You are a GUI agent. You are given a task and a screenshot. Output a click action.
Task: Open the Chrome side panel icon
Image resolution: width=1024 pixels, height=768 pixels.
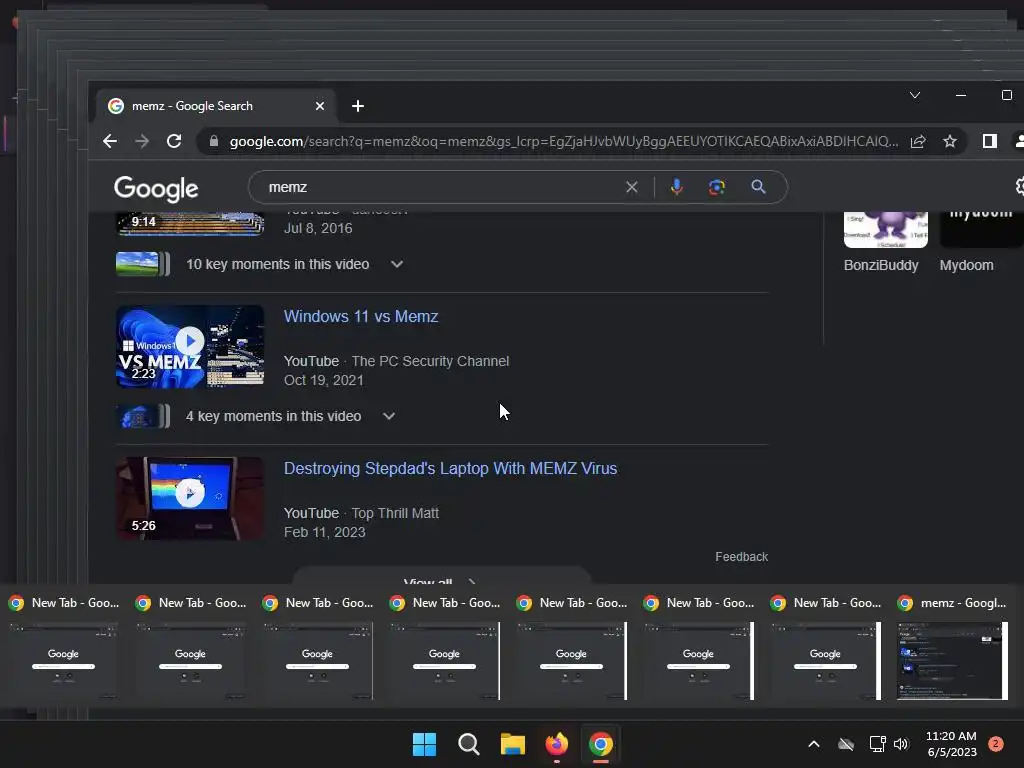pos(989,141)
